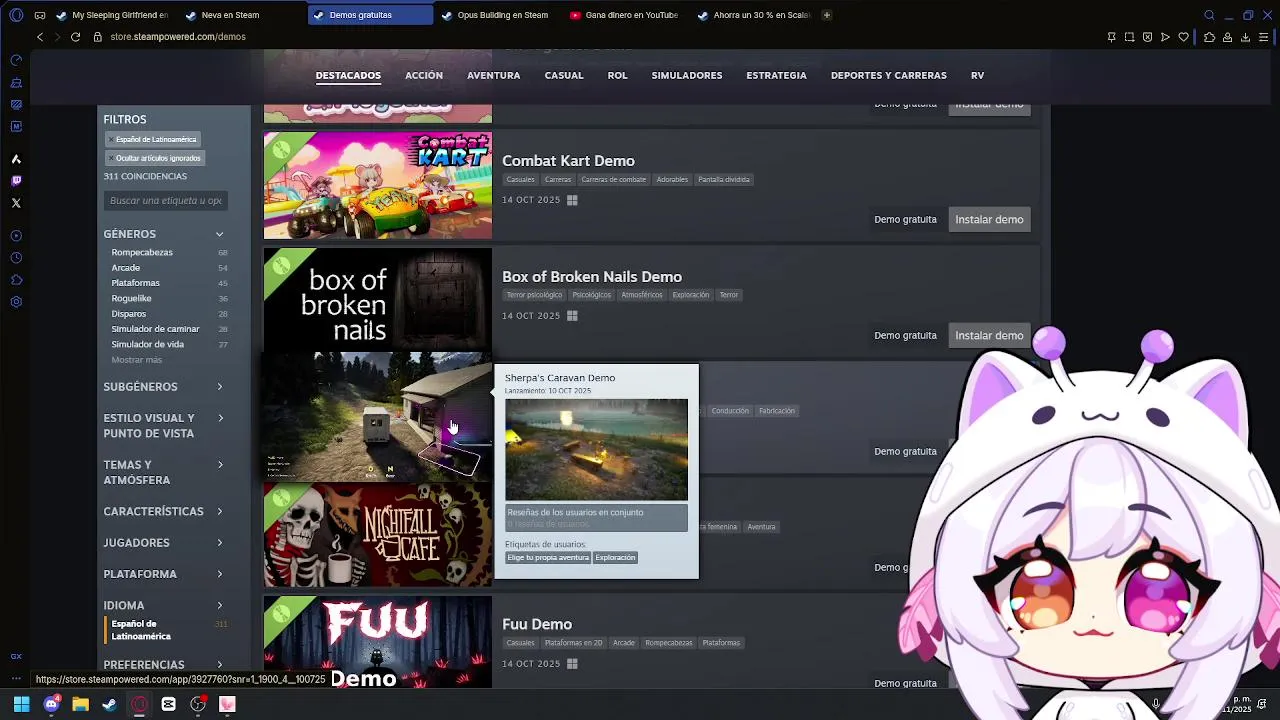Select the Estrategia category tab

(x=776, y=76)
